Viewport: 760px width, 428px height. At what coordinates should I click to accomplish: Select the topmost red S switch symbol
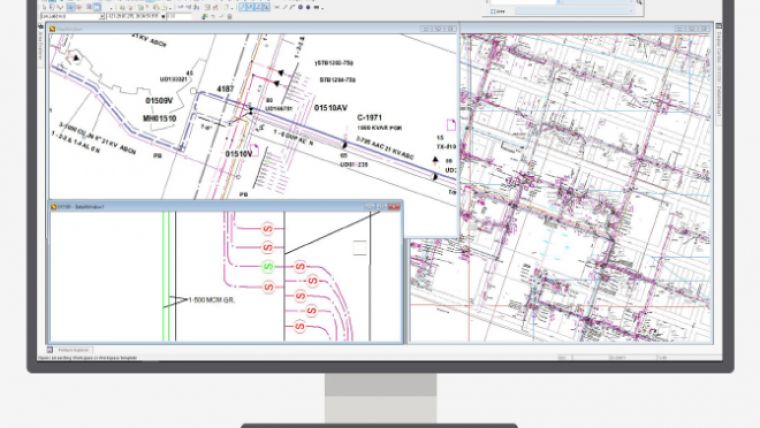[268, 228]
